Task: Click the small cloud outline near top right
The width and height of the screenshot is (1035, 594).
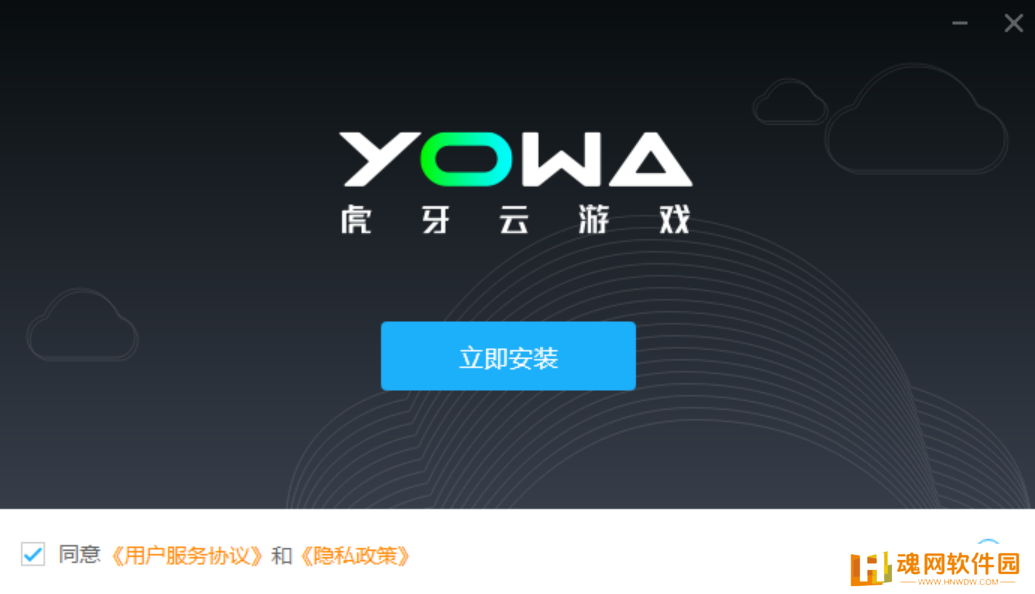Action: point(790,101)
